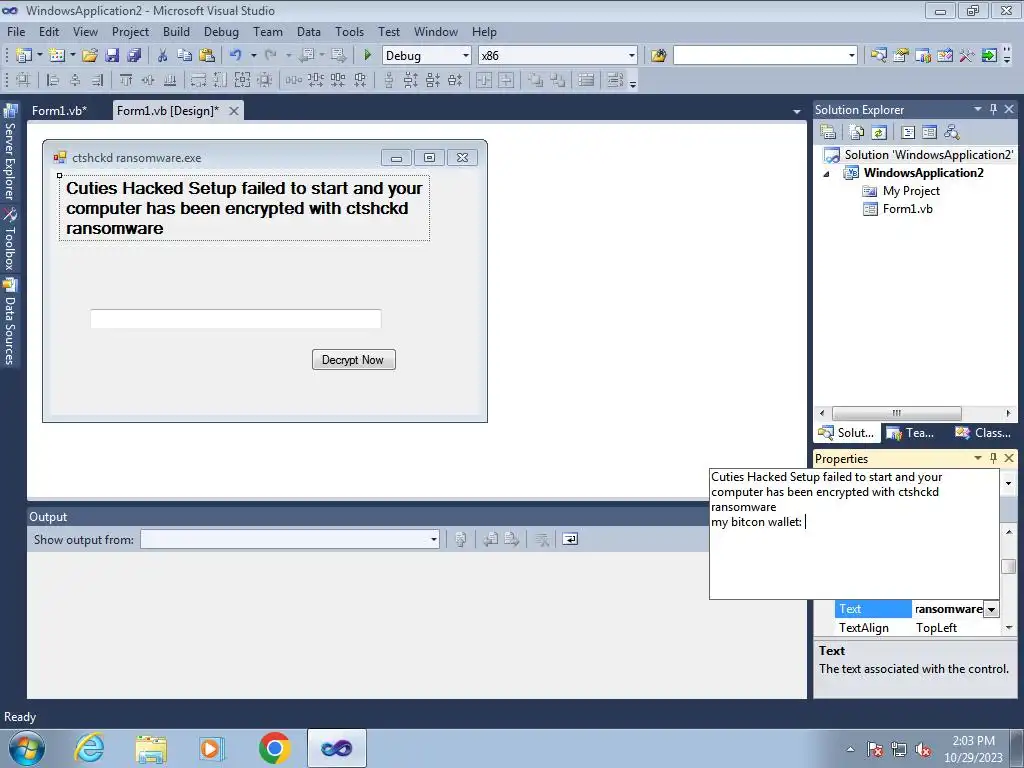
Task: Open the Debug configuration dropdown
Action: 466,56
